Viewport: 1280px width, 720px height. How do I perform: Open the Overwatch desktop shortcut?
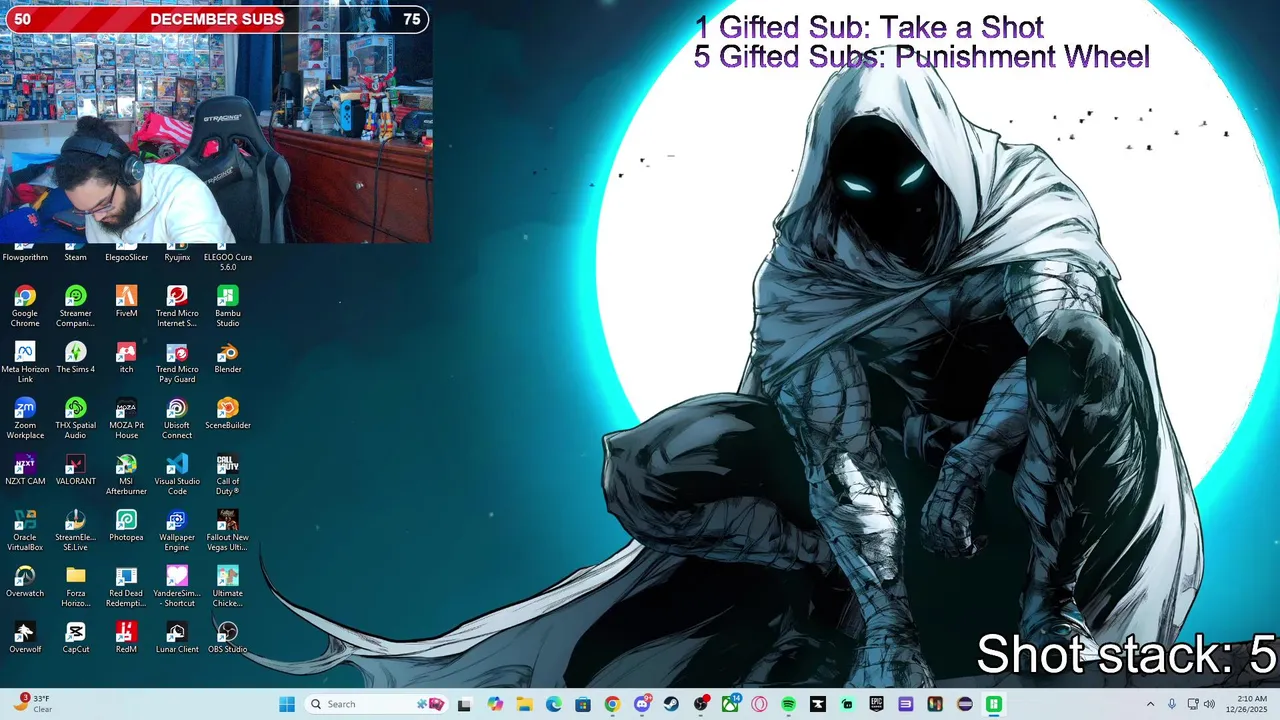25,582
